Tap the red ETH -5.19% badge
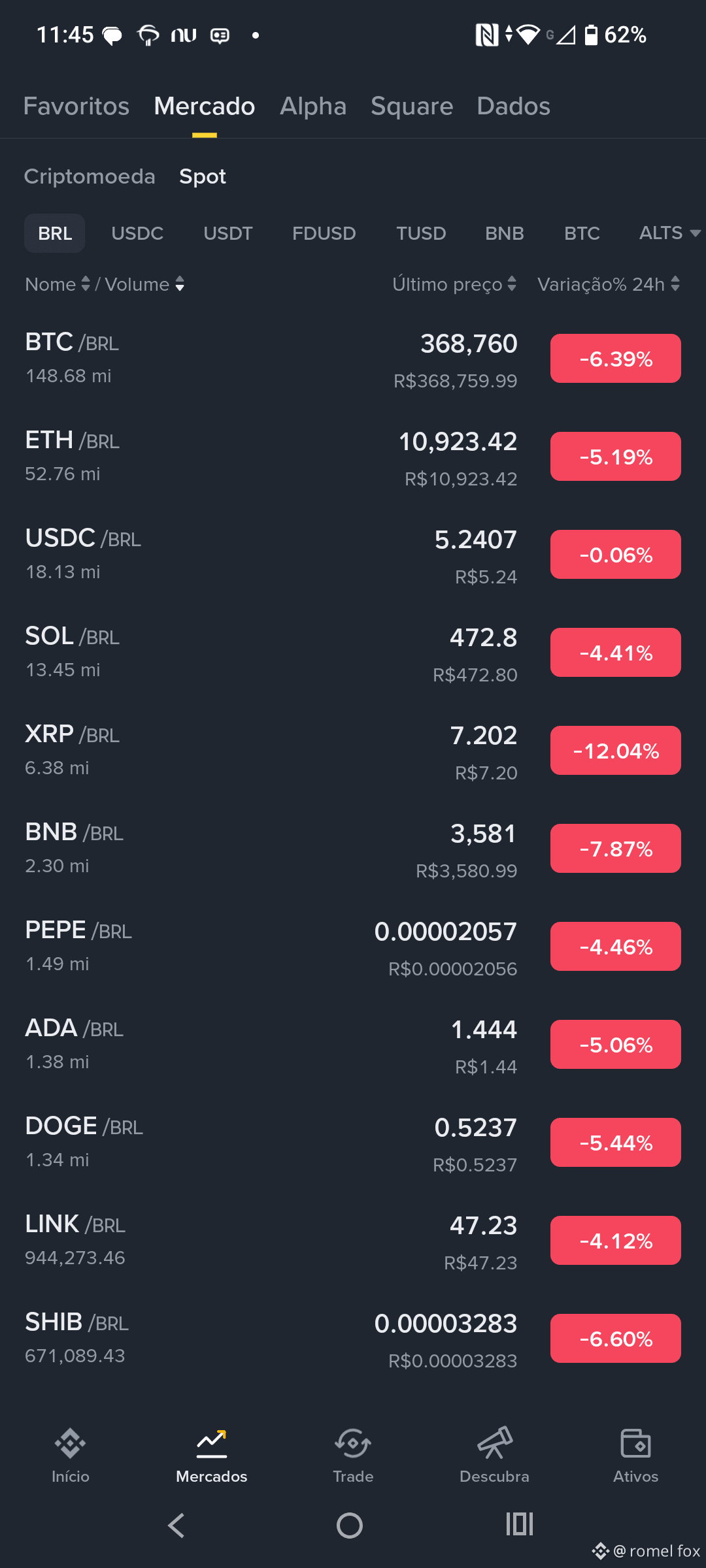This screenshot has width=706, height=1568. coord(616,457)
